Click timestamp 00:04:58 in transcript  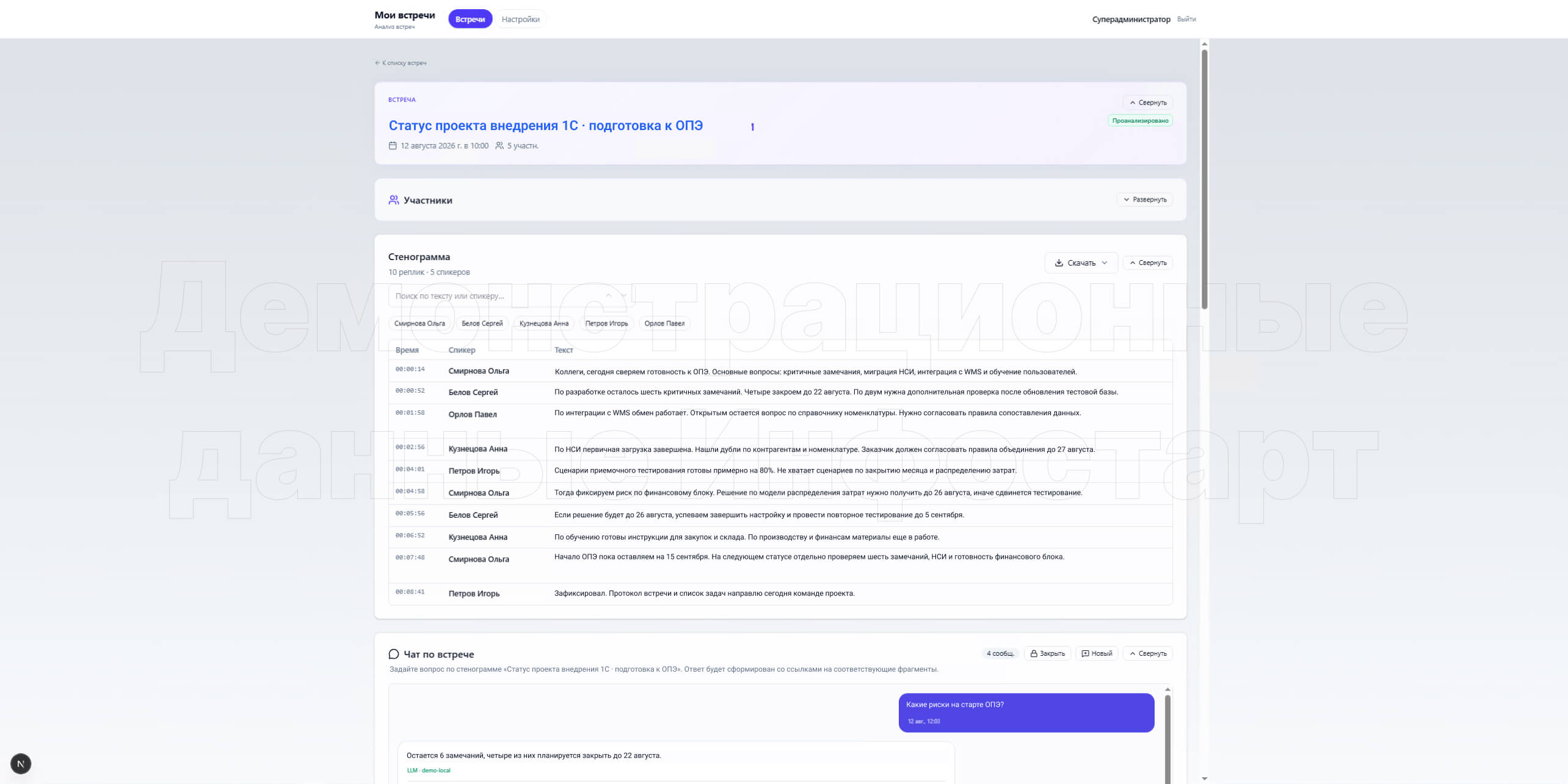tap(410, 491)
